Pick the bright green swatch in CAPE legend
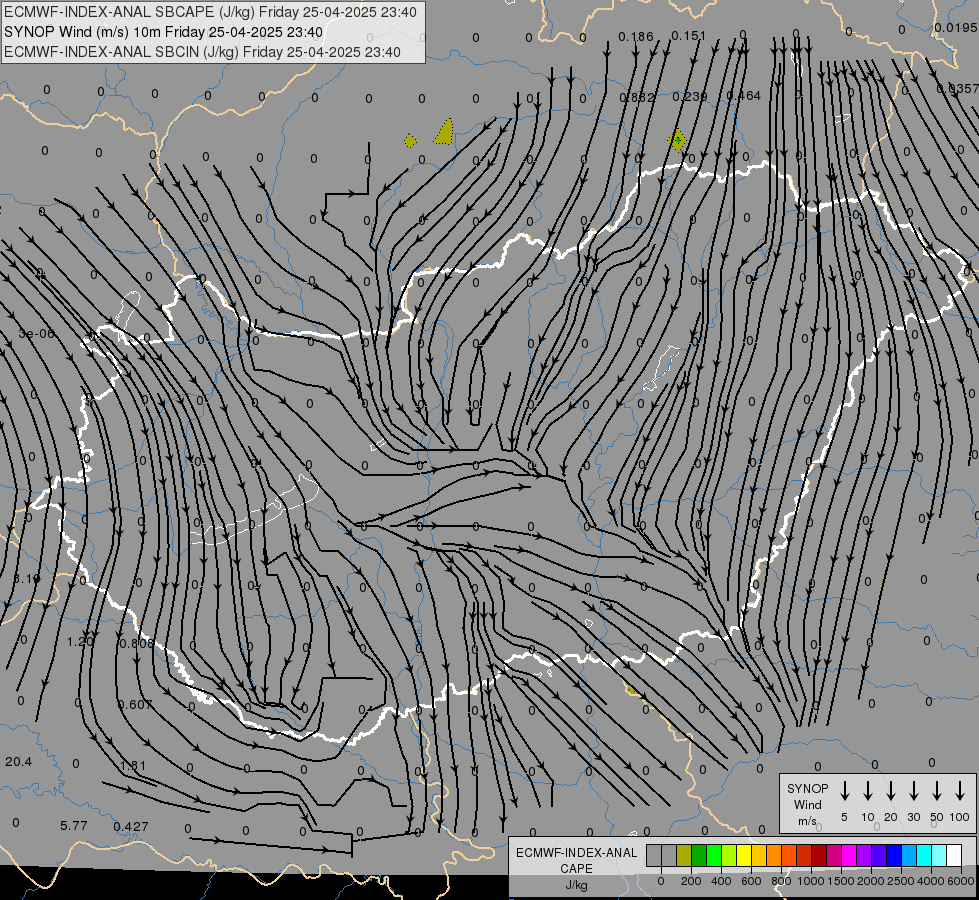 click(714, 855)
